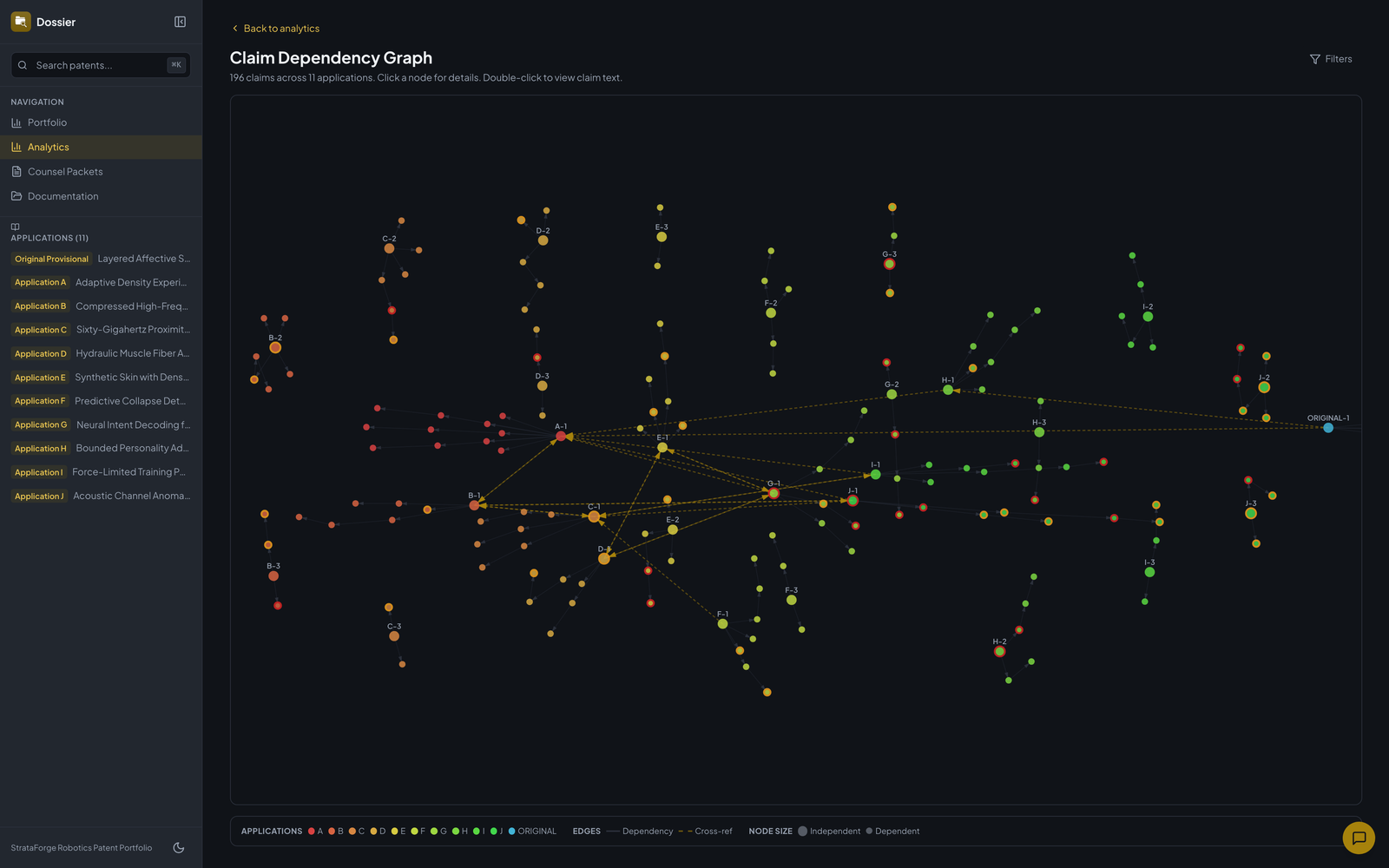This screenshot has height=868, width=1389.
Task: Select Application D Hydraulic Muscle Fiber row
Action: tap(101, 353)
